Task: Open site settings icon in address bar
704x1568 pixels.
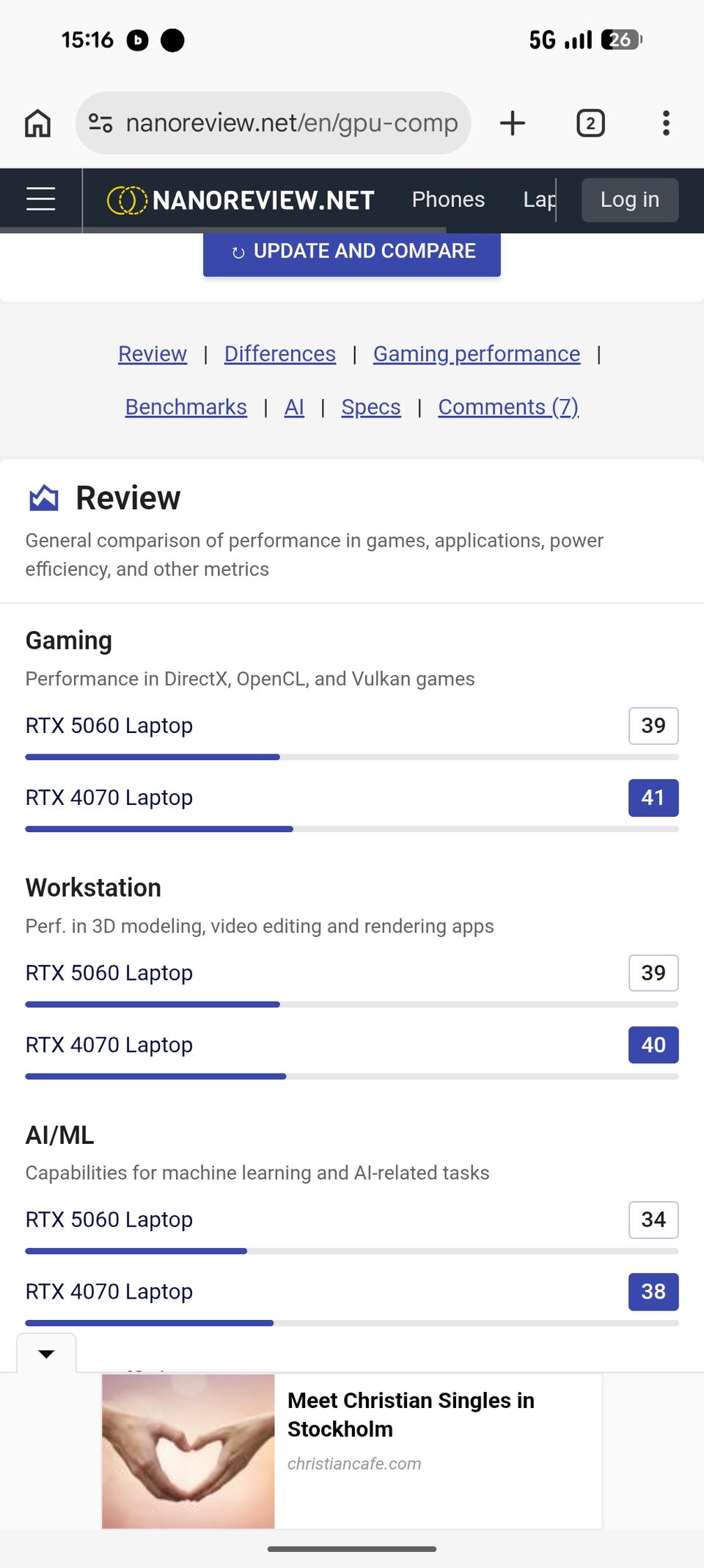Action: point(100,123)
